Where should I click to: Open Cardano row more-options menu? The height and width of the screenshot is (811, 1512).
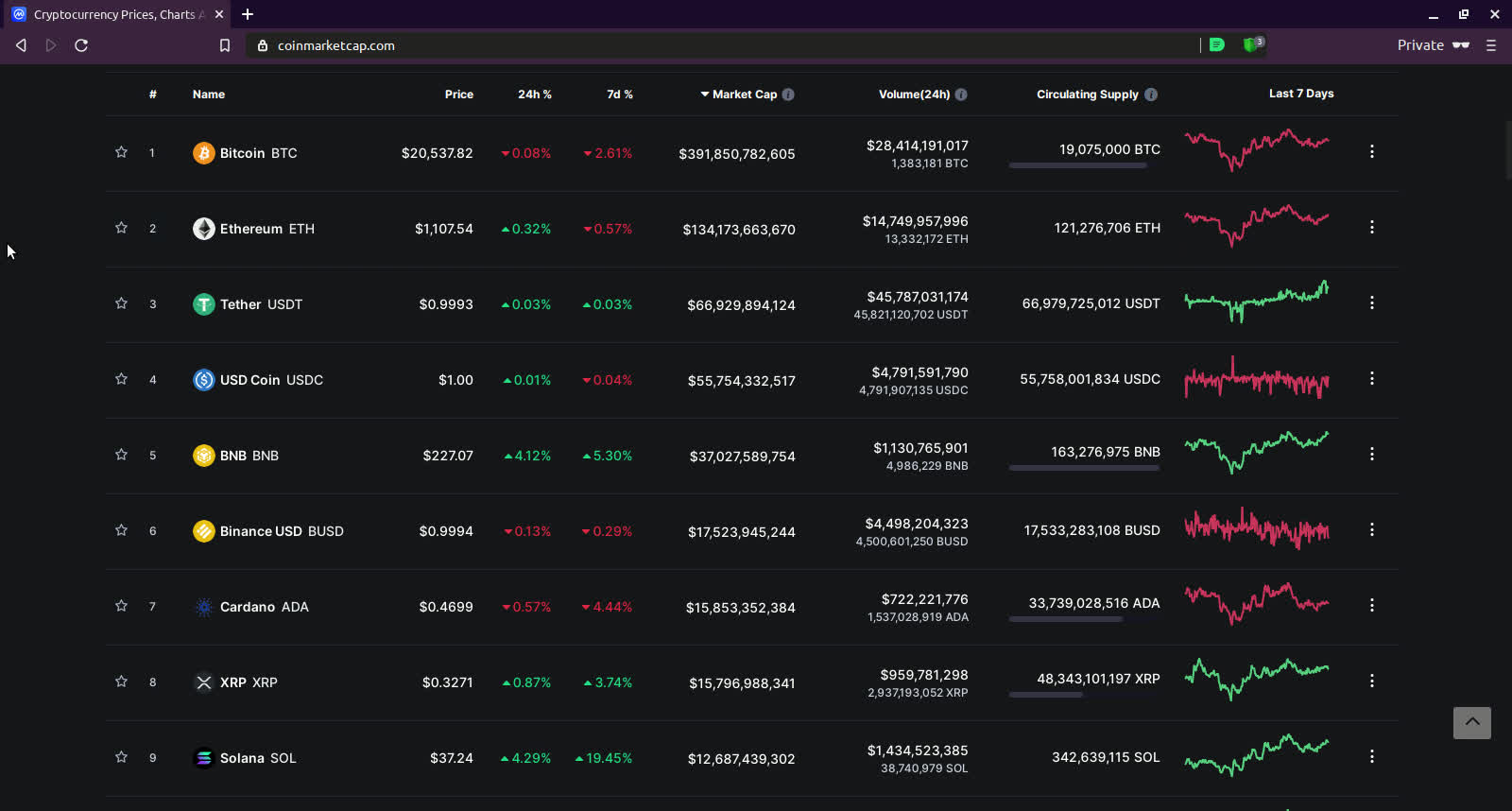point(1372,605)
